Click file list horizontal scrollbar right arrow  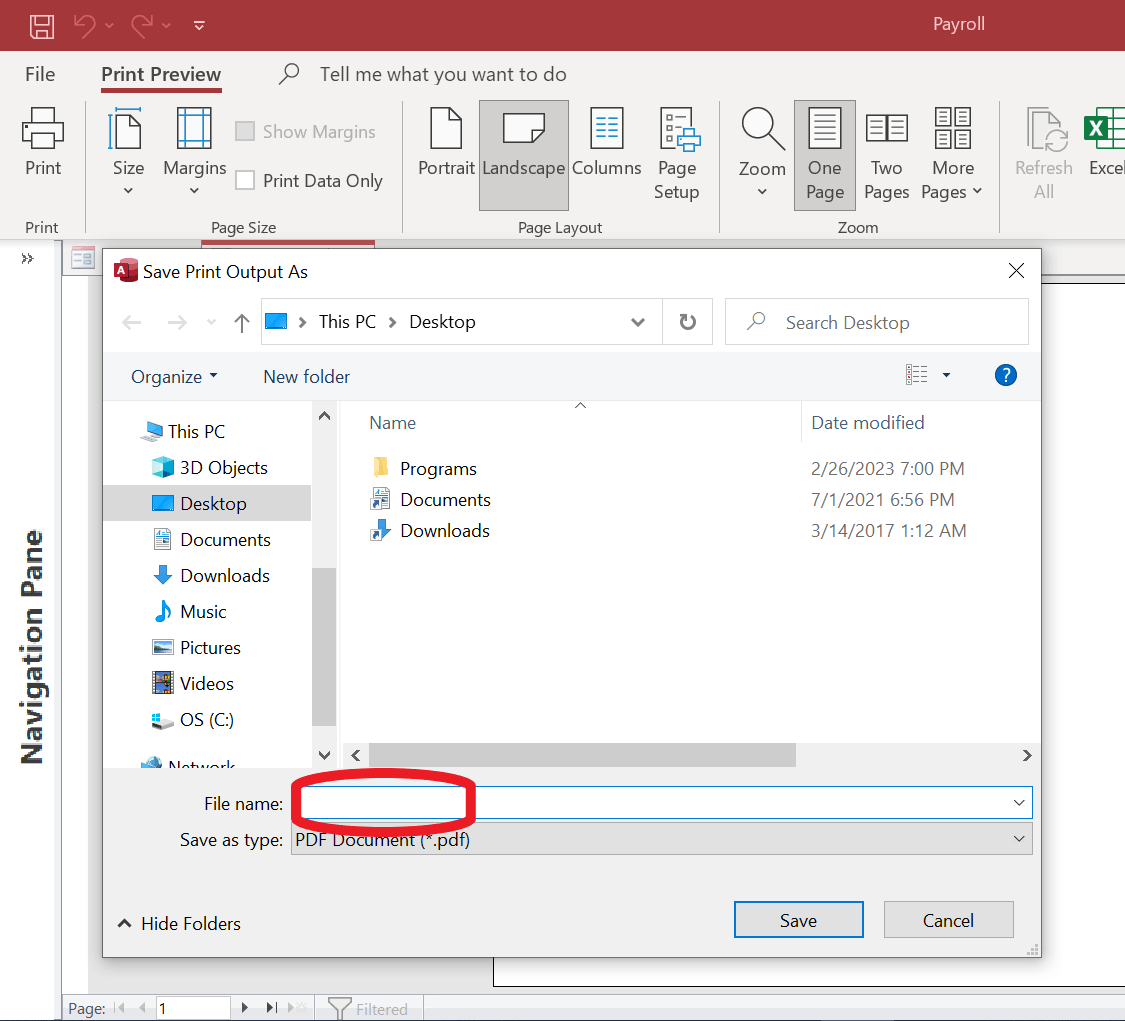point(1027,755)
